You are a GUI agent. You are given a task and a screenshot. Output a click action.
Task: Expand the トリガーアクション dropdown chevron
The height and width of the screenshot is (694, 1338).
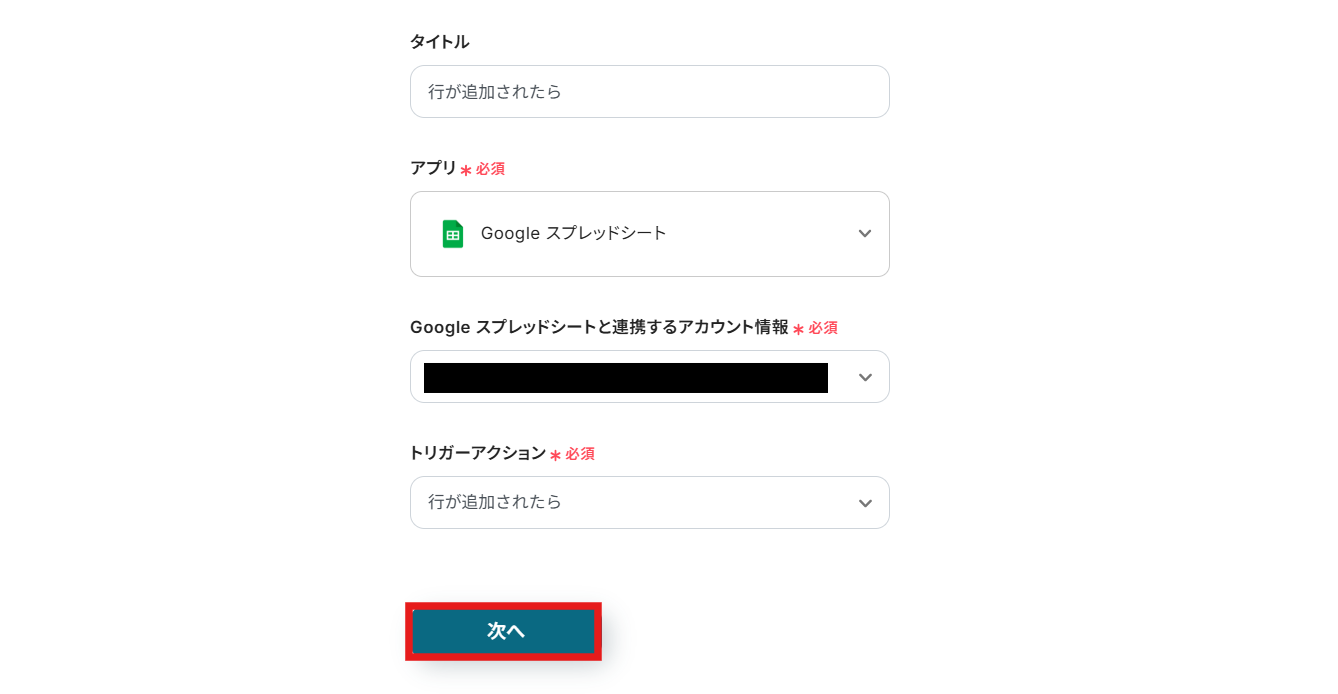click(865, 503)
